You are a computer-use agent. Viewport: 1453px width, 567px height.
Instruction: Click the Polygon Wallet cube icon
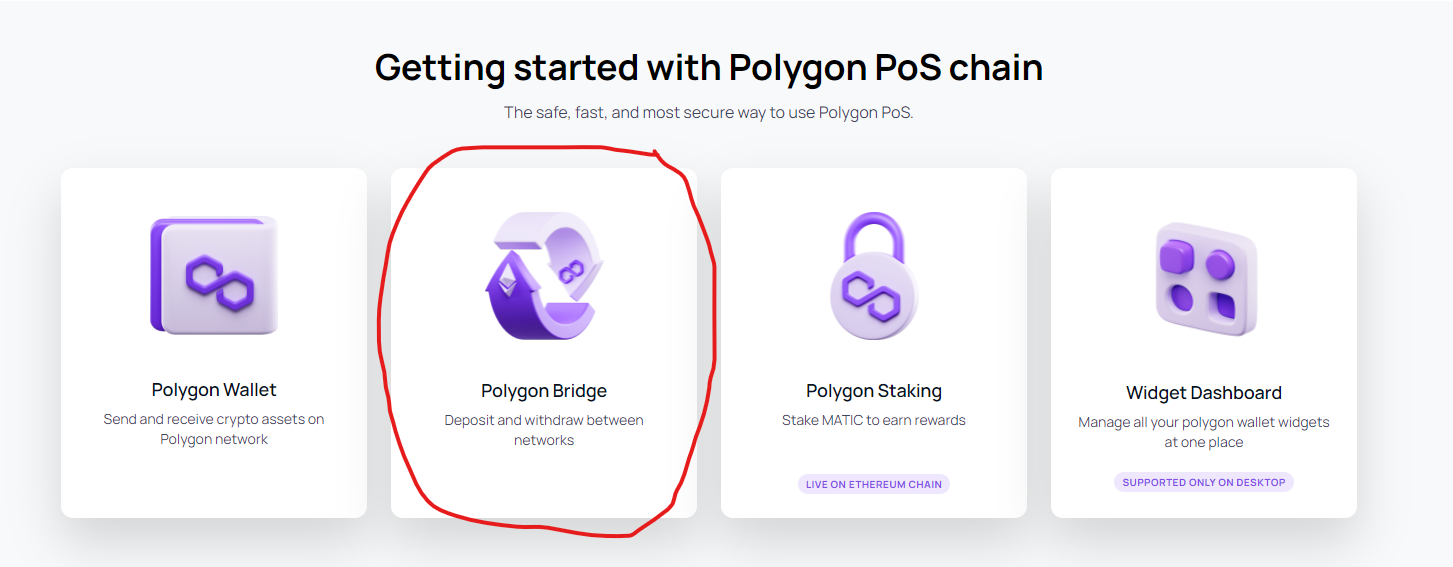pyautogui.click(x=214, y=275)
